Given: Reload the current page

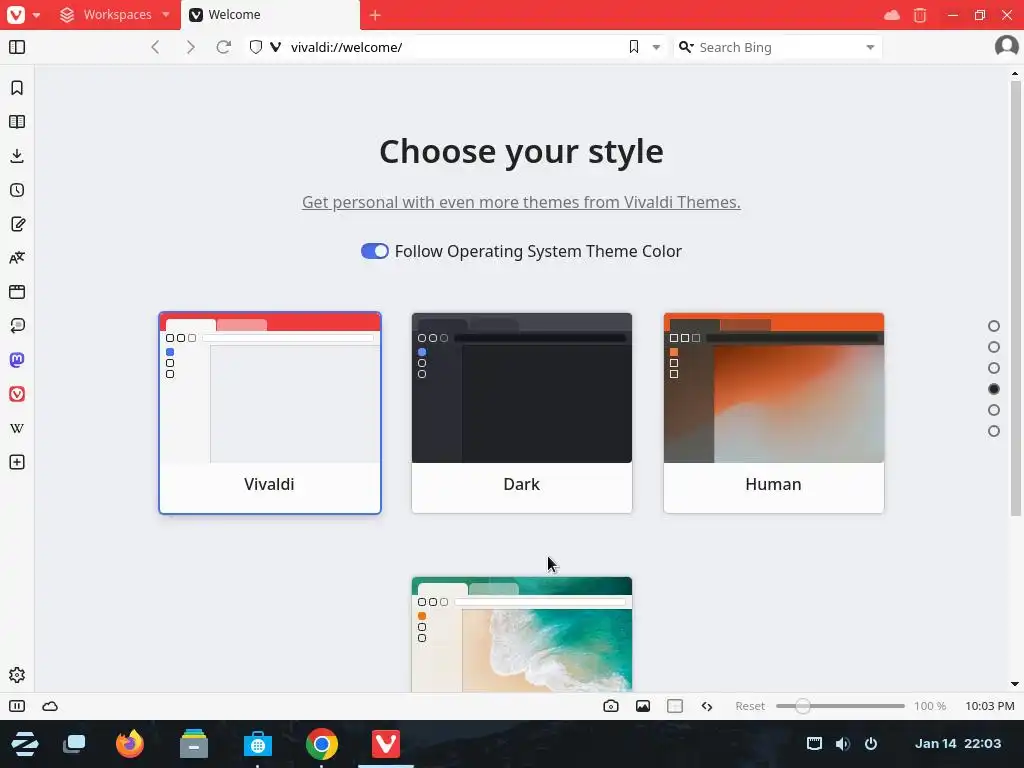Looking at the screenshot, I should click(x=223, y=47).
